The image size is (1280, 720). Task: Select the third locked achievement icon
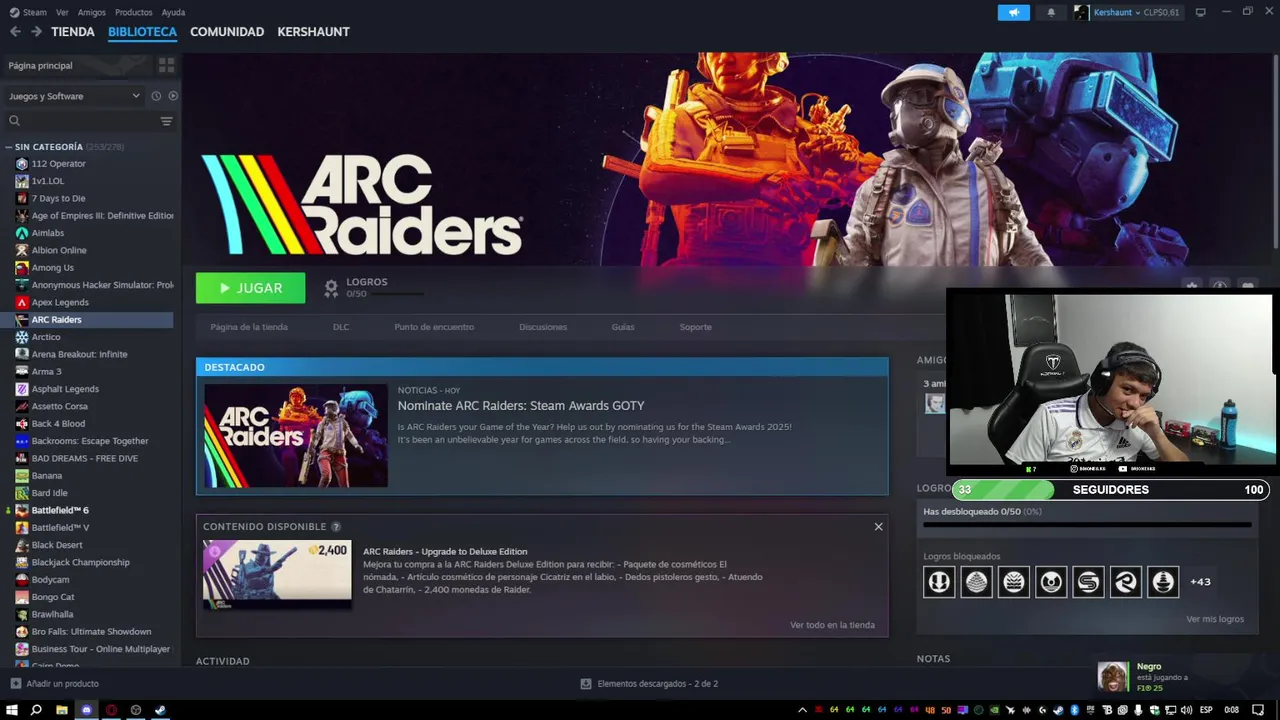1013,581
